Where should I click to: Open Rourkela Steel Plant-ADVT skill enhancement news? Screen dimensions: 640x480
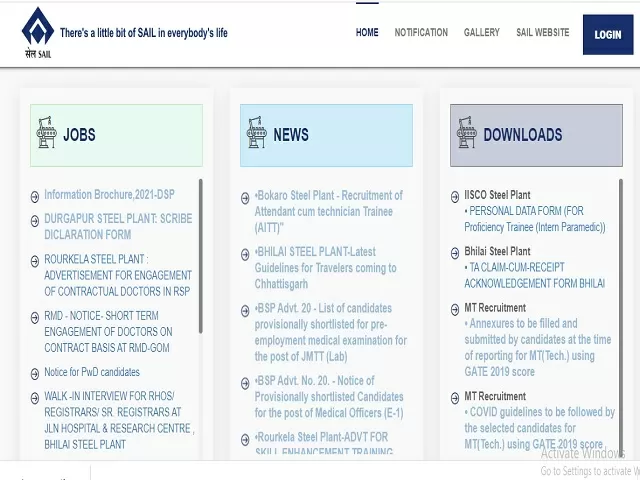[324, 444]
